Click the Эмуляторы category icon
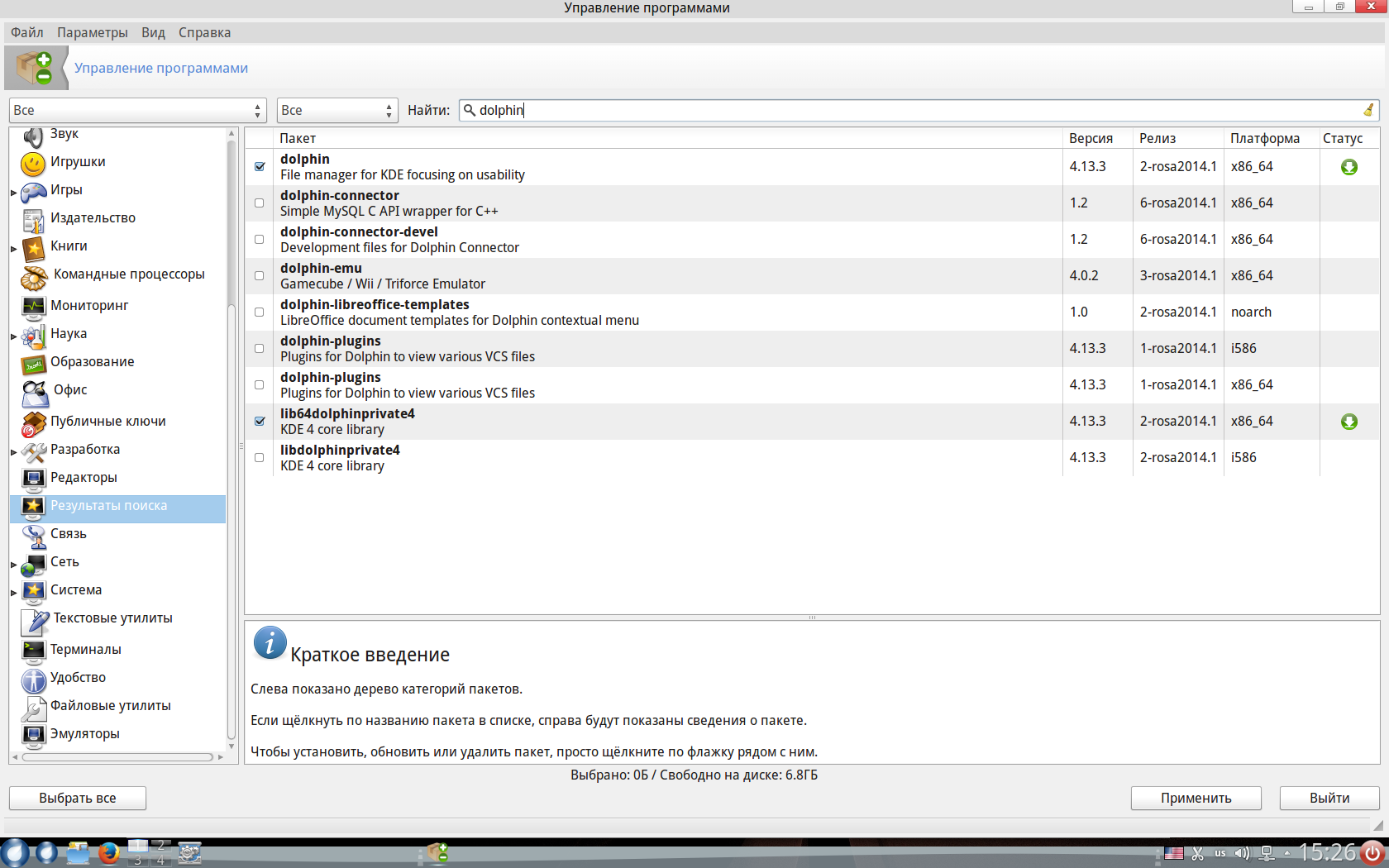The image size is (1389, 868). click(x=33, y=735)
